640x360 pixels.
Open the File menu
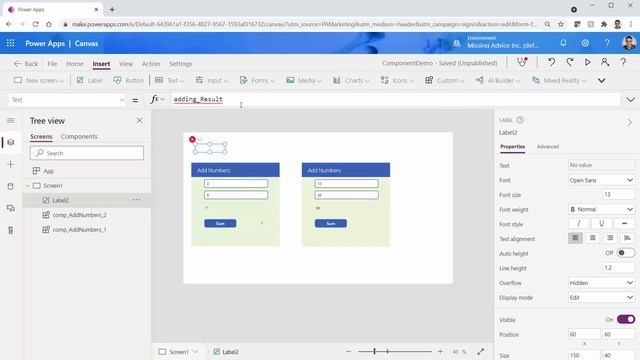(52, 64)
